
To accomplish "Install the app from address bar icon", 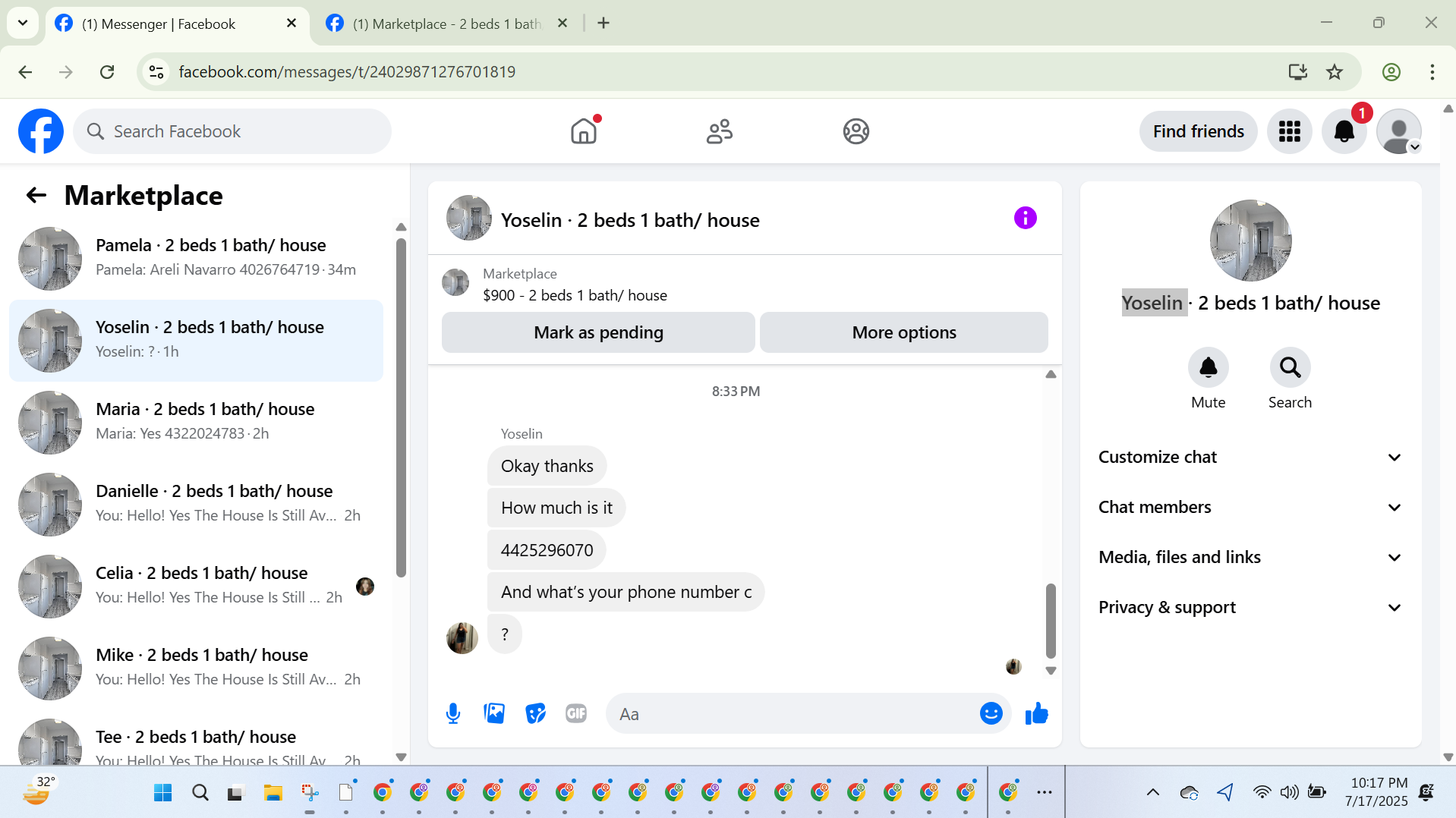I will pos(1297,72).
